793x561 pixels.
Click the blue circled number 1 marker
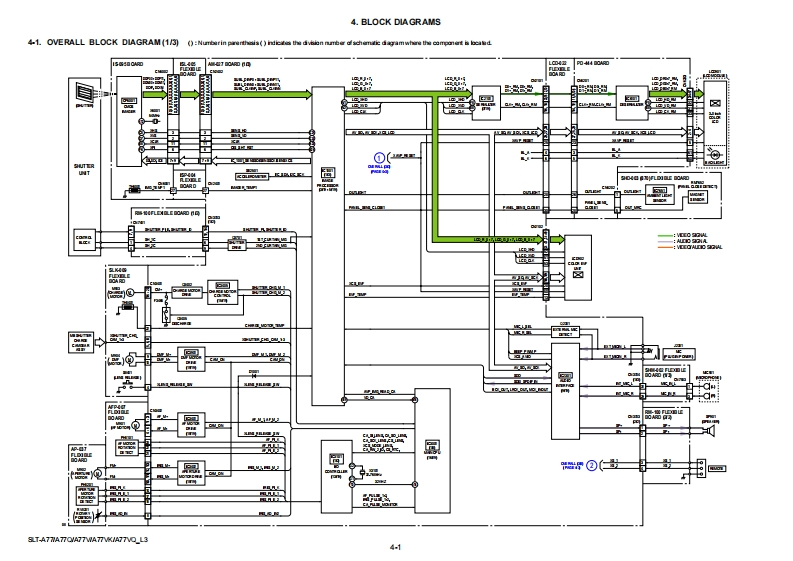[x=379, y=156]
